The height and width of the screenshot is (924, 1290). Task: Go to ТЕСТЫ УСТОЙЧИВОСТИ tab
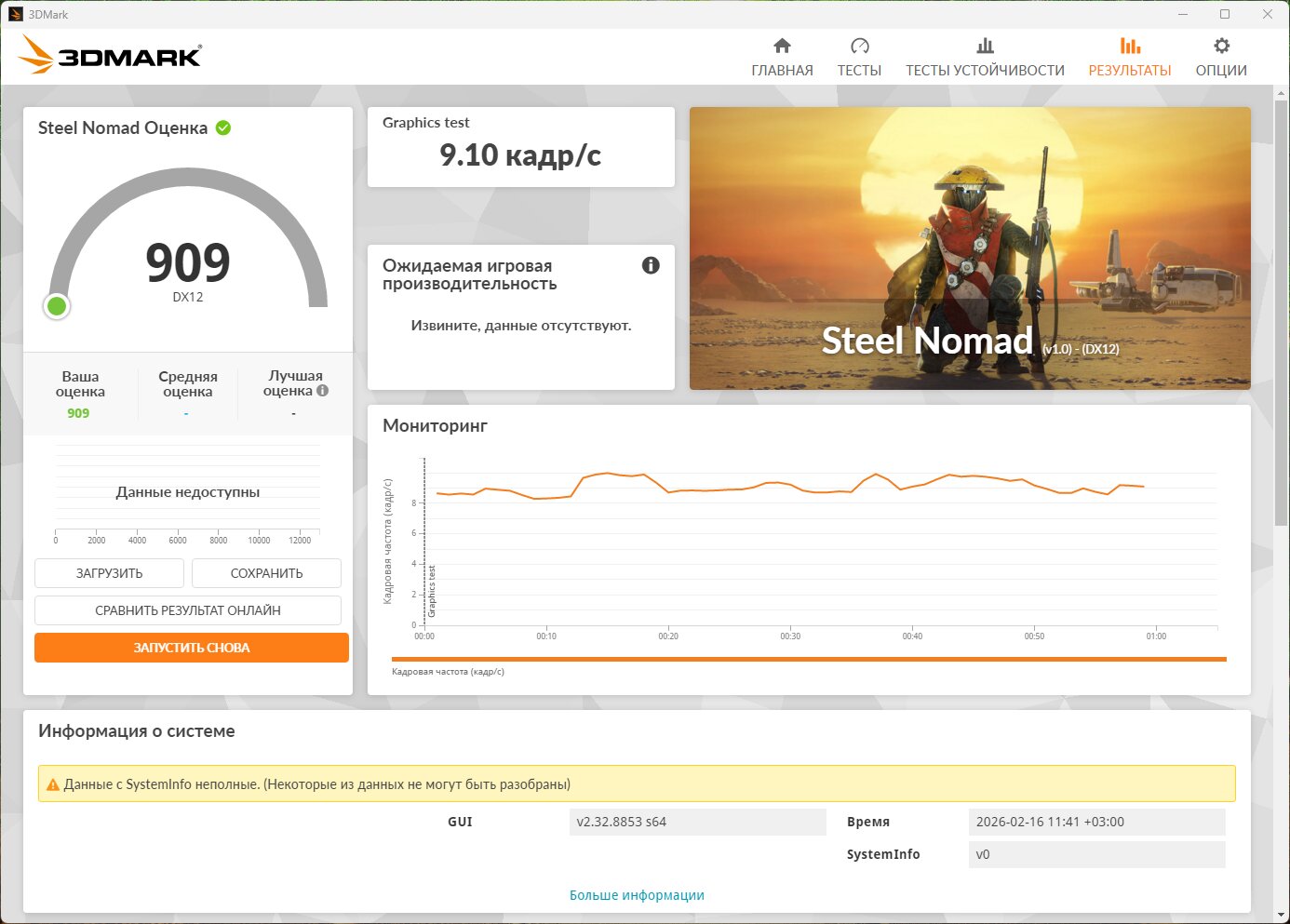tap(985, 70)
